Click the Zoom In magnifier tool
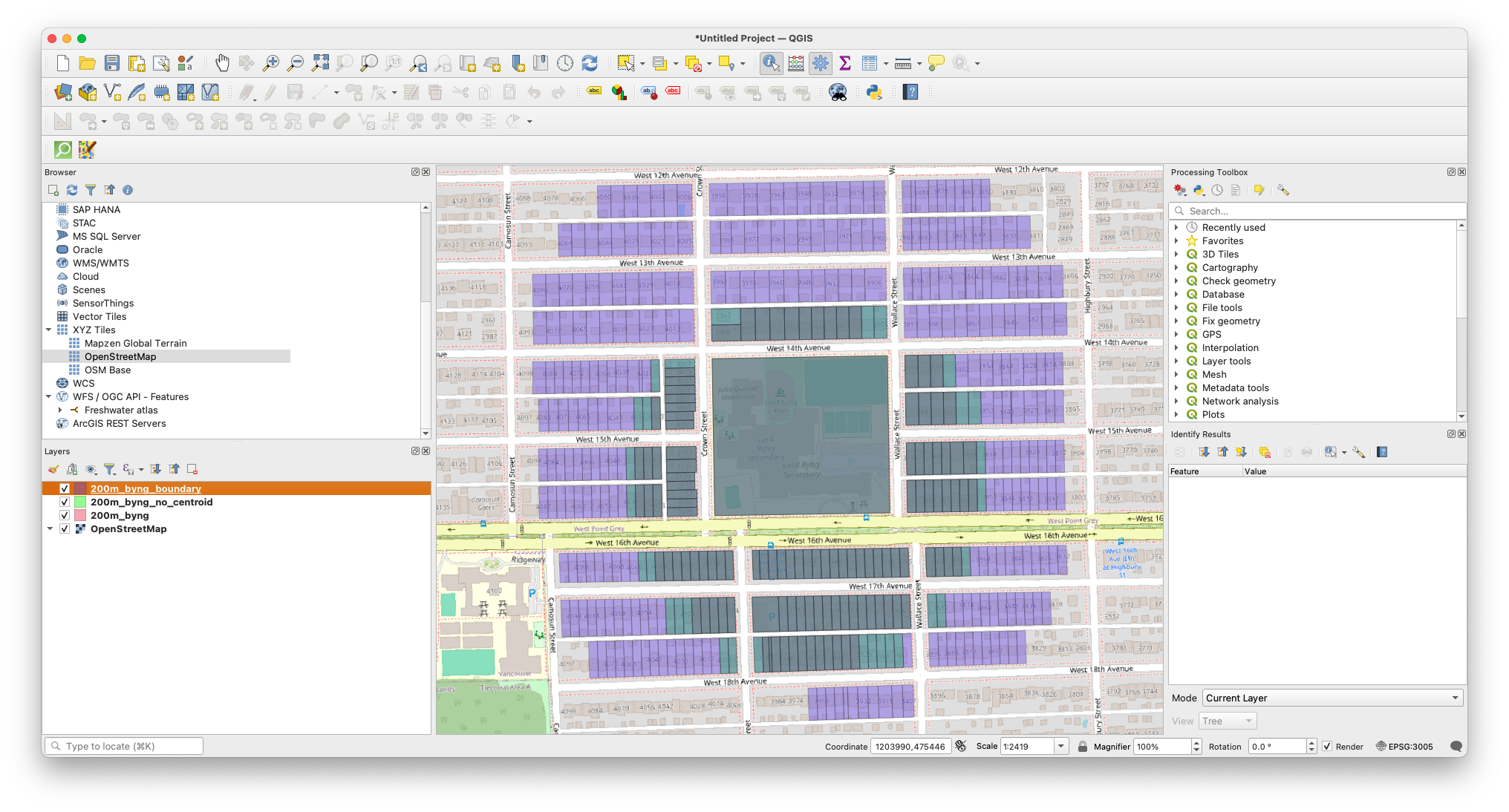This screenshot has width=1509, height=812. (271, 63)
